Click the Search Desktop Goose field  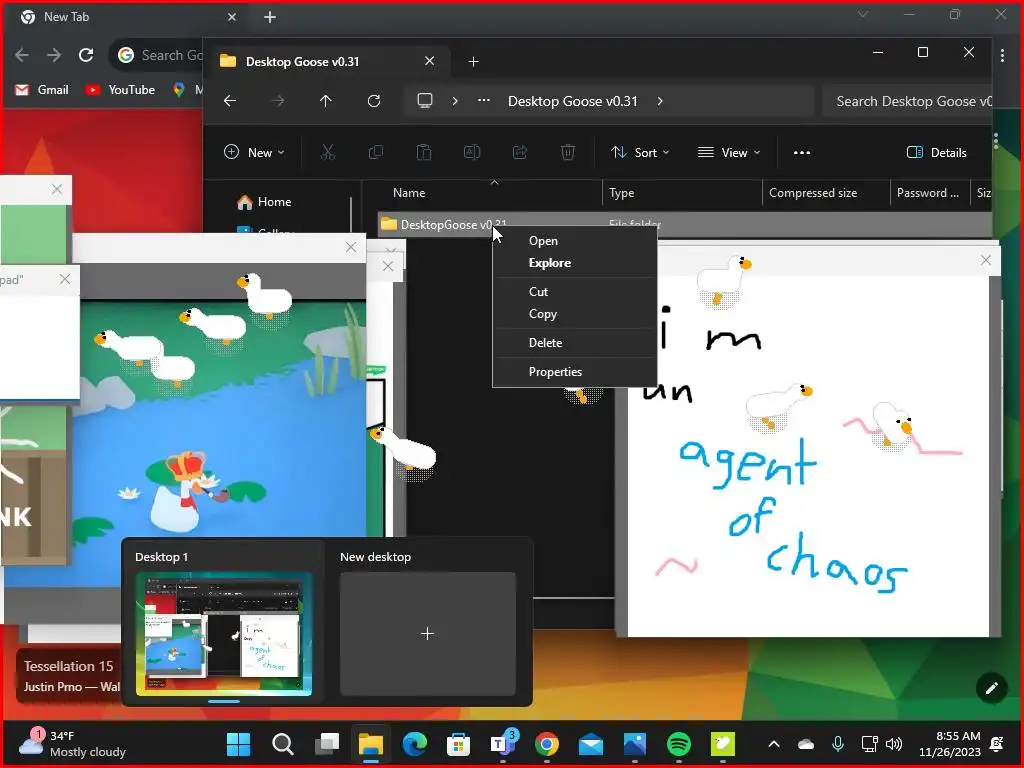[908, 101]
